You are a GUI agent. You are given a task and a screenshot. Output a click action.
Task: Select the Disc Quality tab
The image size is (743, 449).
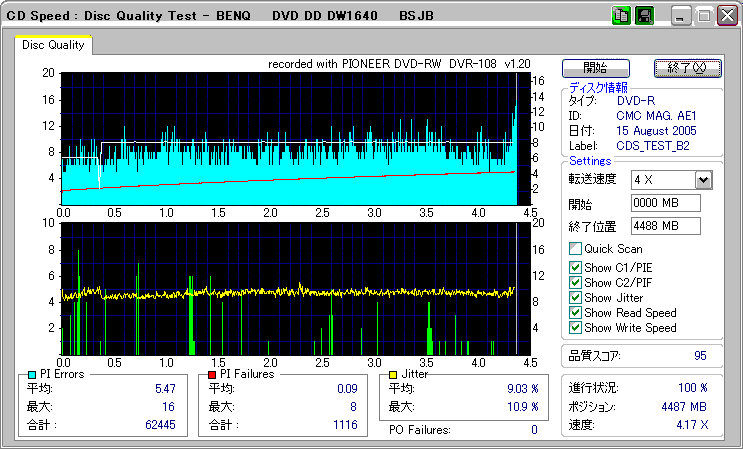pos(53,45)
